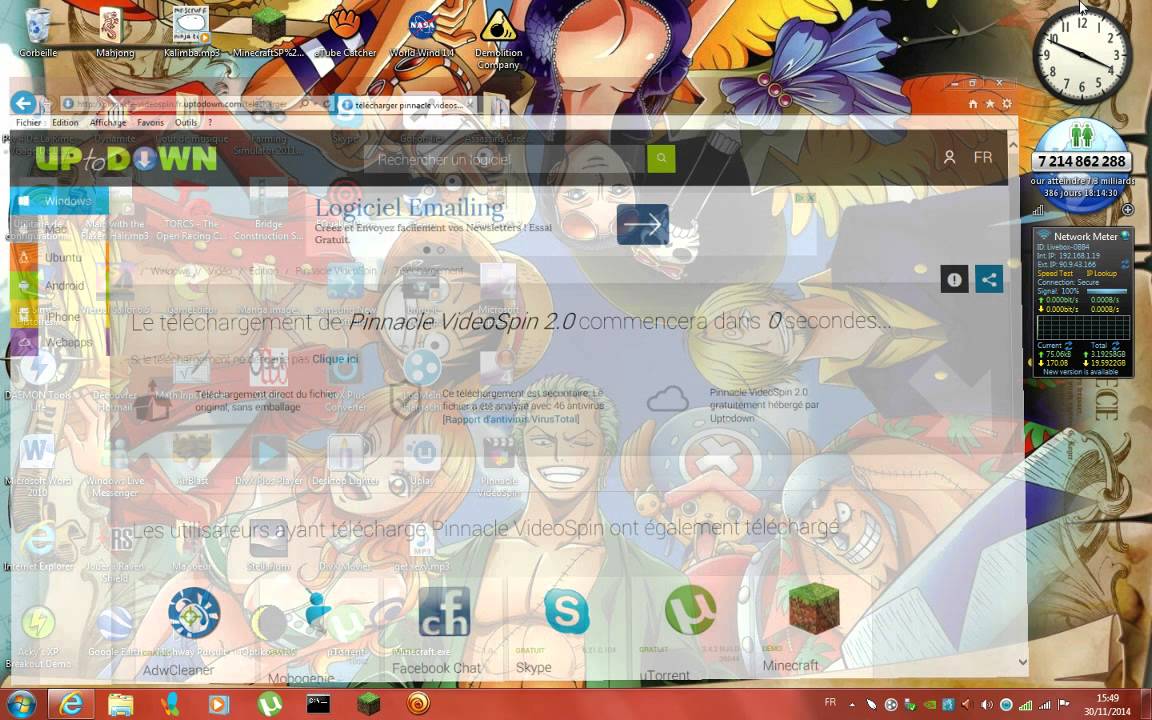Image resolution: width=1152 pixels, height=720 pixels.
Task: Open the Outils menu
Action: pyautogui.click(x=186, y=123)
